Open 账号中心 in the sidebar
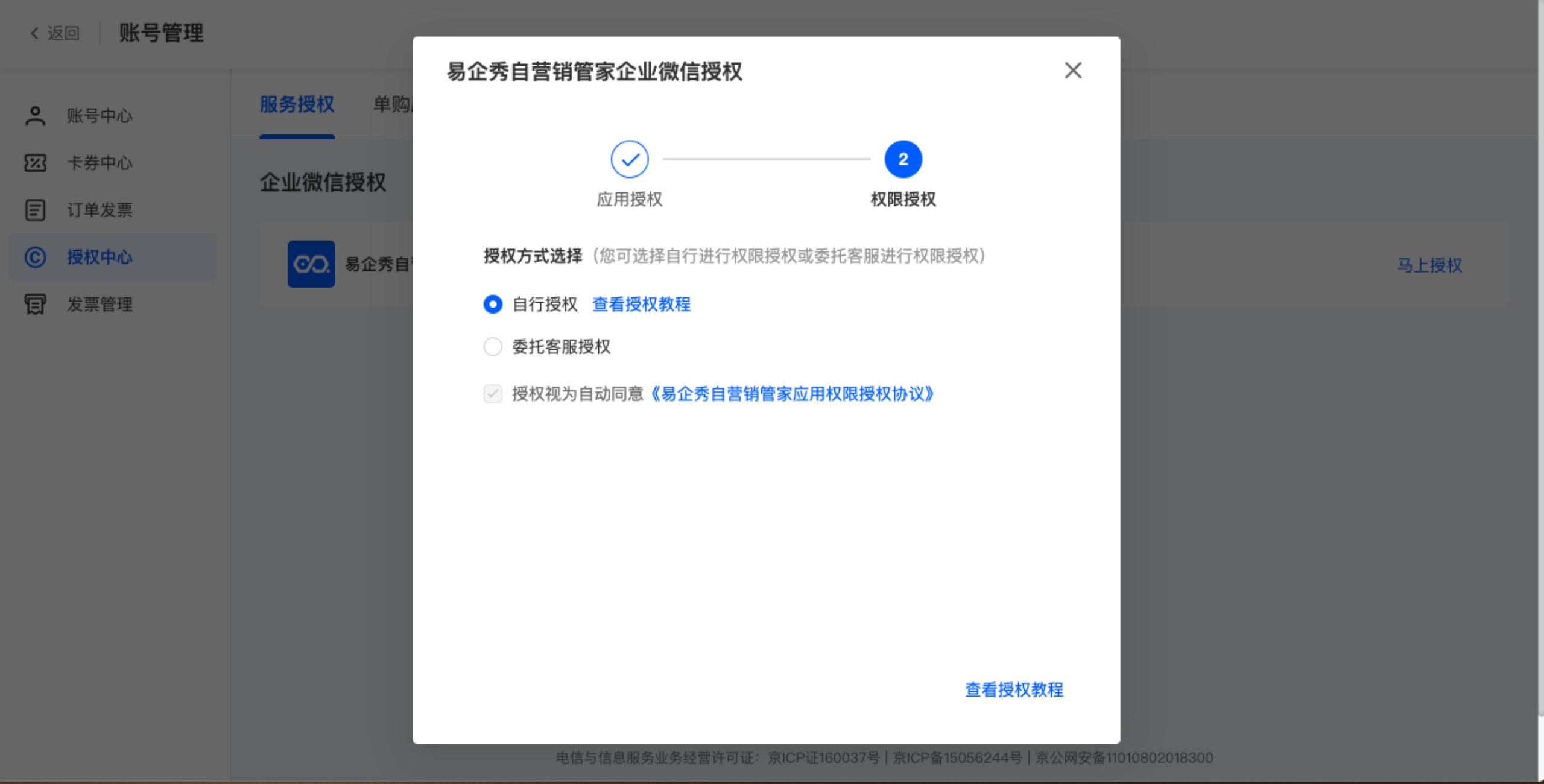This screenshot has height=784, width=1544. tap(113, 116)
